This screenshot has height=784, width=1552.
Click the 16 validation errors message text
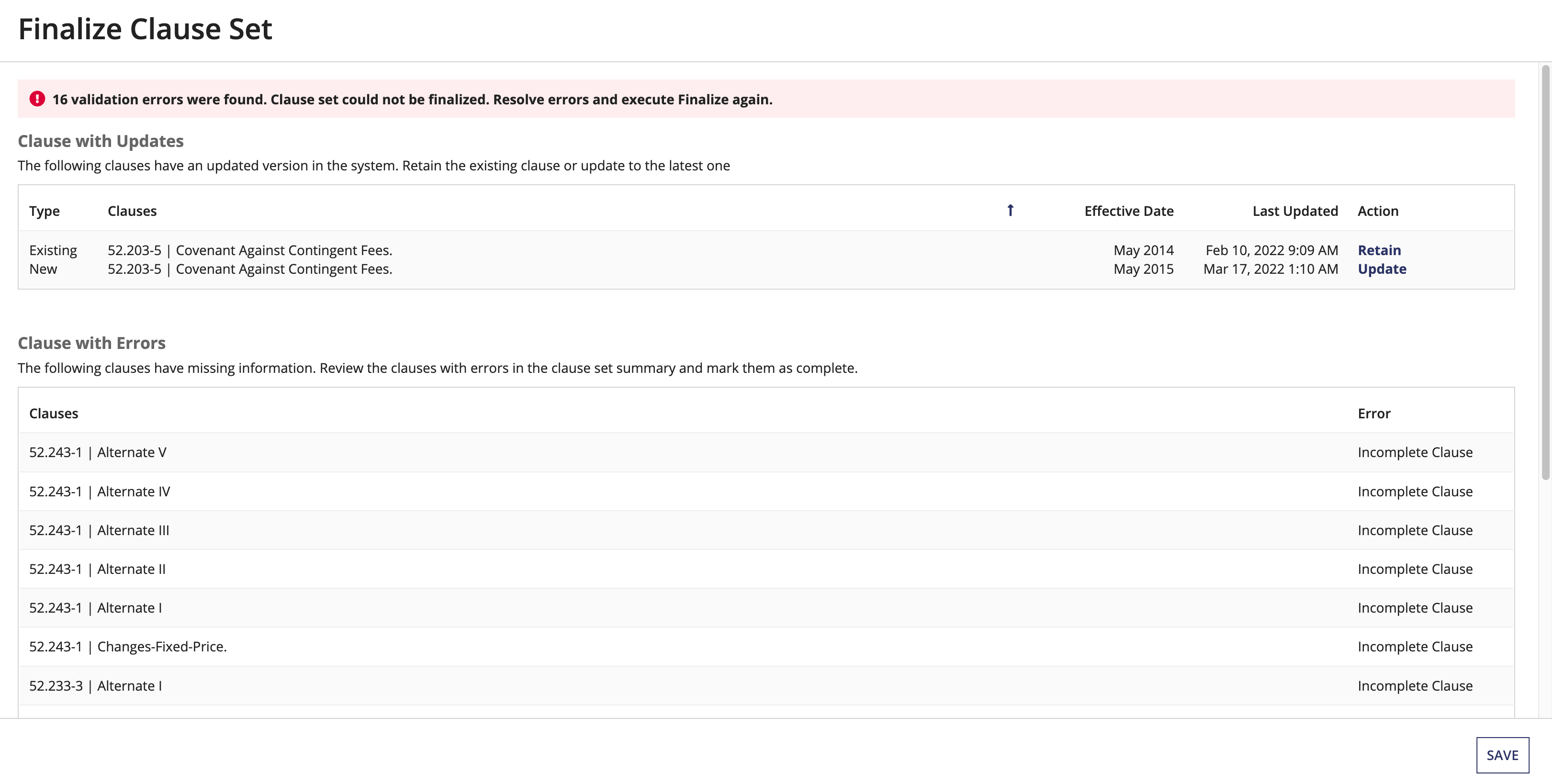pos(412,100)
